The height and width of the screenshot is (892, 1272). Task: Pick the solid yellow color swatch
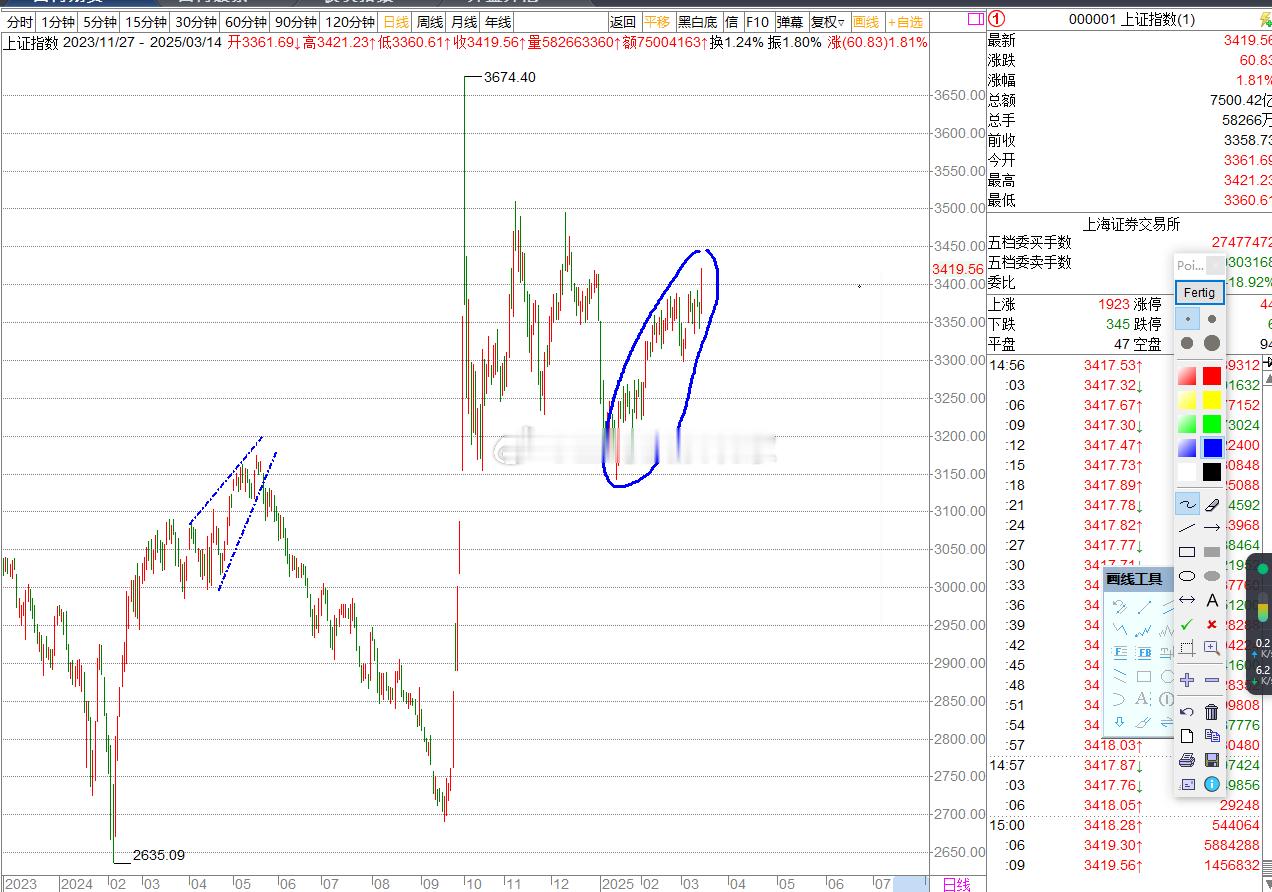click(x=1212, y=400)
